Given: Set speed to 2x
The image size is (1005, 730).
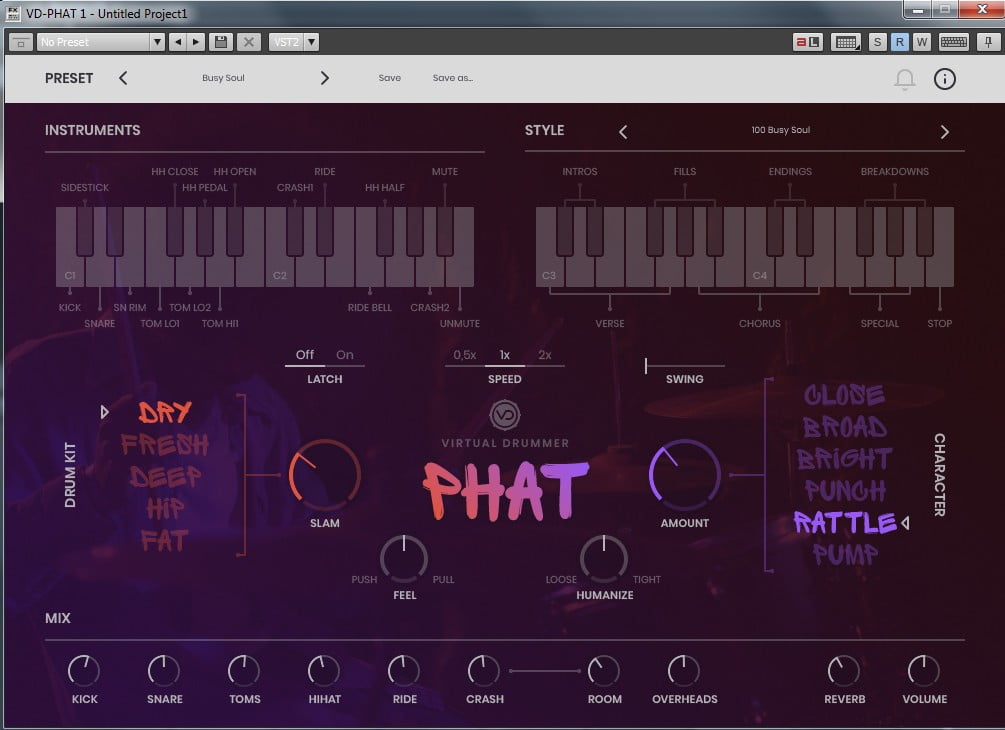Looking at the screenshot, I should point(544,355).
